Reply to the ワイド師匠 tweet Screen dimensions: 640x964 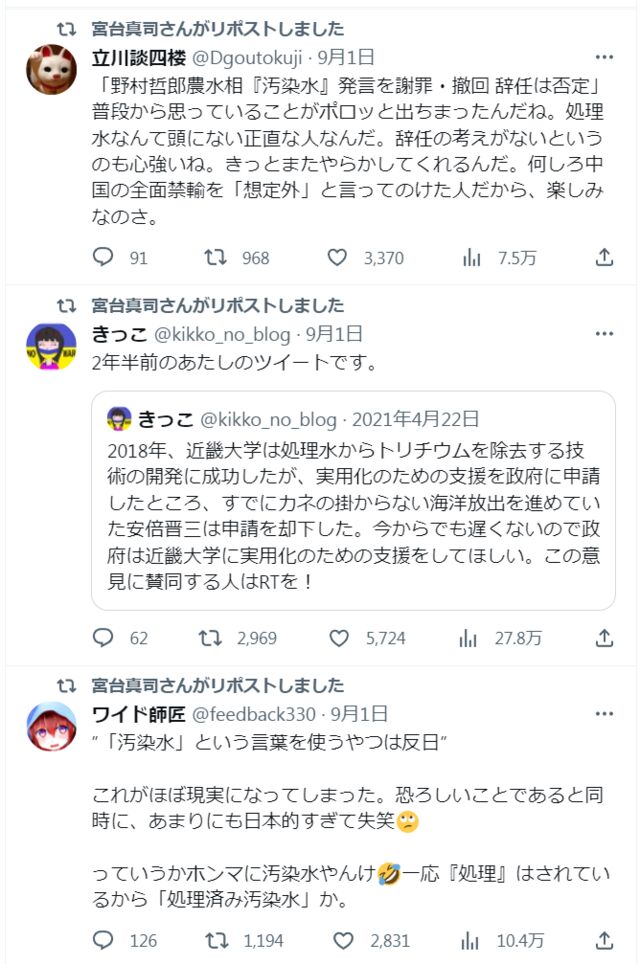point(104,940)
